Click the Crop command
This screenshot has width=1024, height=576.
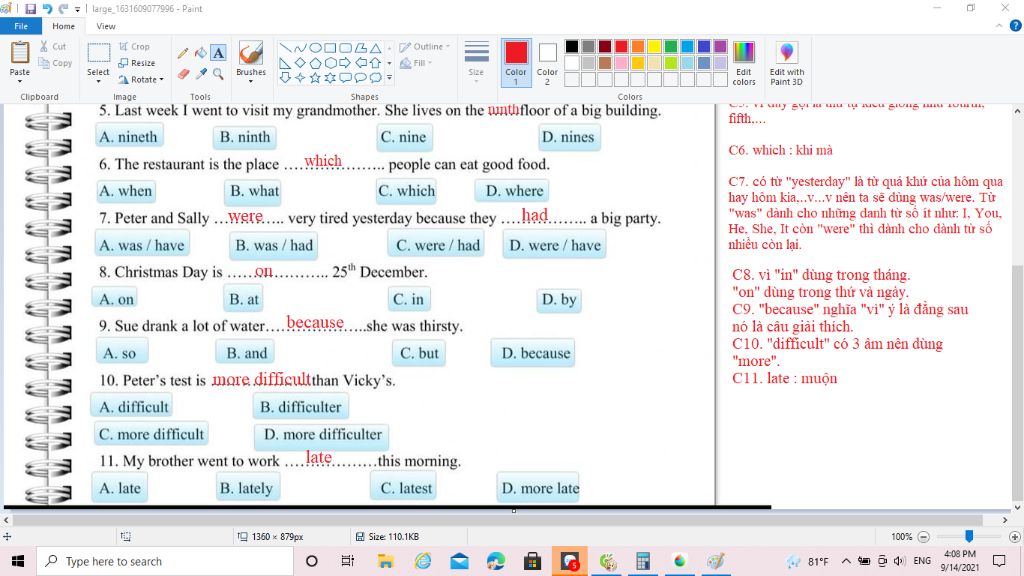(x=134, y=46)
